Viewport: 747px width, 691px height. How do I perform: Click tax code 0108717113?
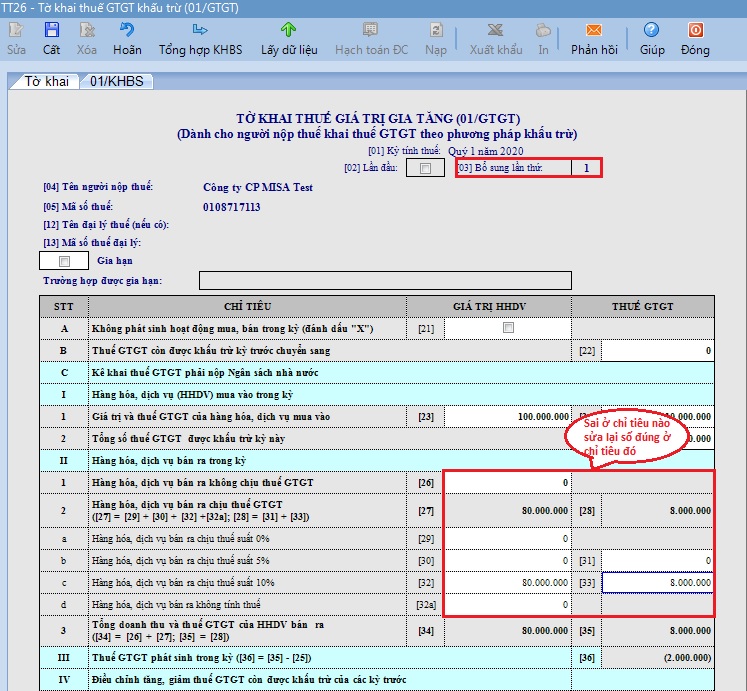(x=232, y=207)
